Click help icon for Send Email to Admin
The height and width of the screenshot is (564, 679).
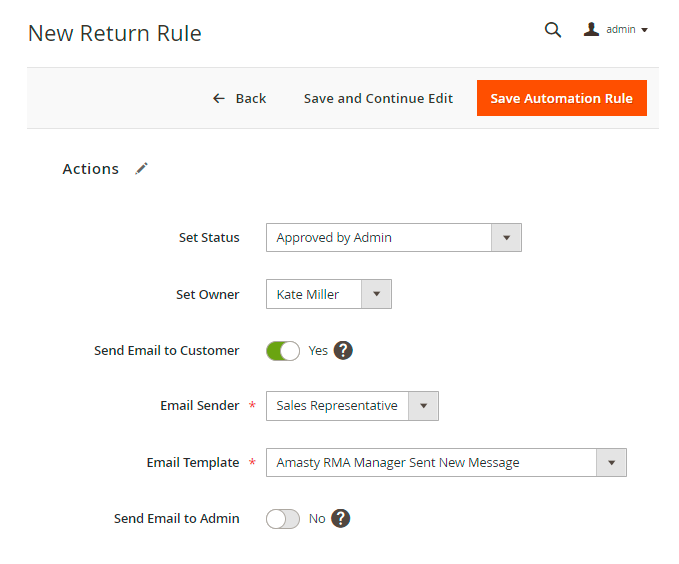pos(341,519)
